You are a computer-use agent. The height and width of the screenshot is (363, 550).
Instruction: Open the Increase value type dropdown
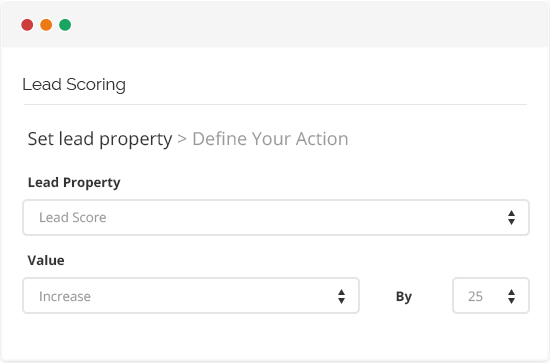[x=191, y=296]
